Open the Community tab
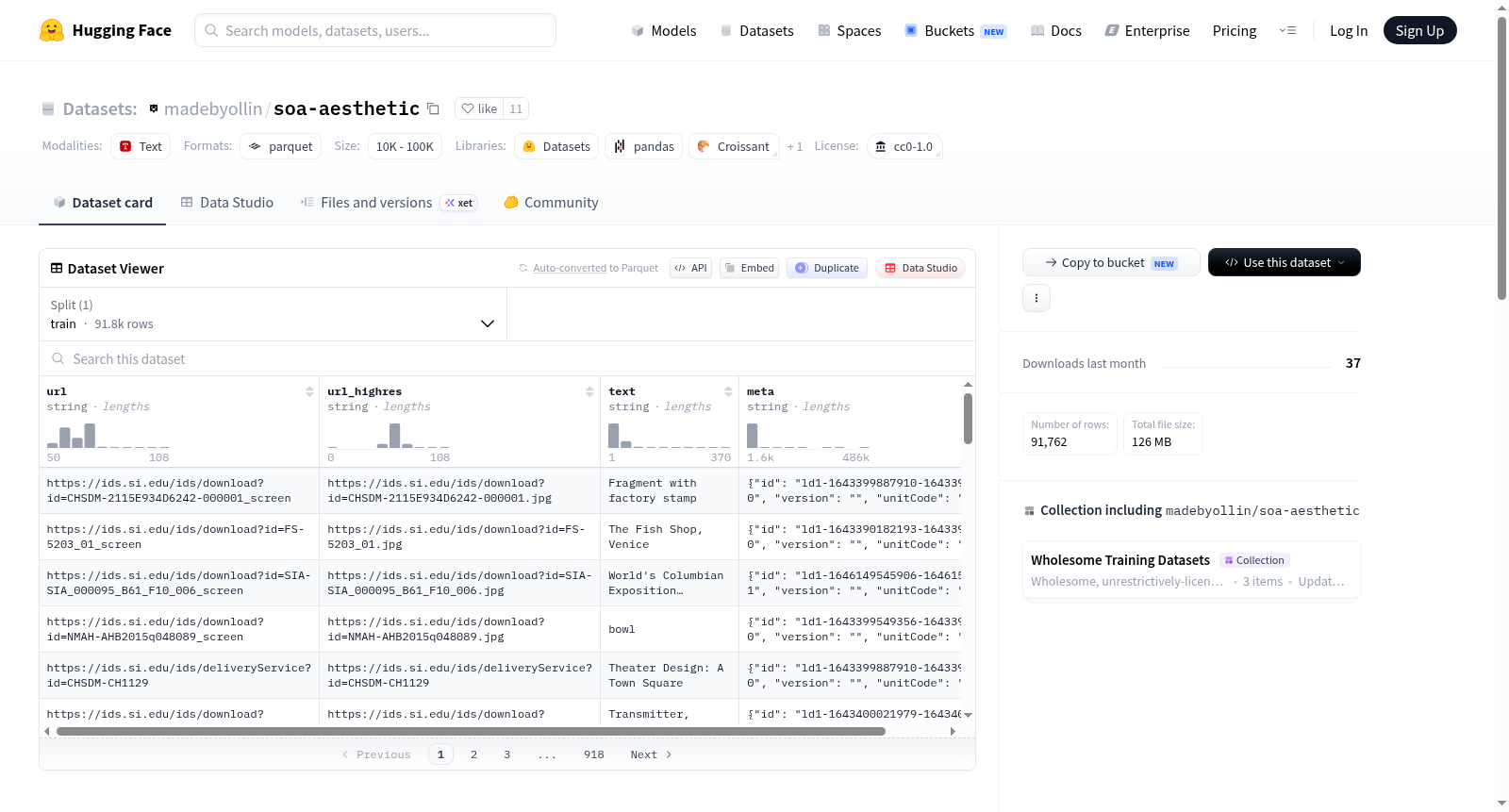This screenshot has width=1509, height=812. 551,202
